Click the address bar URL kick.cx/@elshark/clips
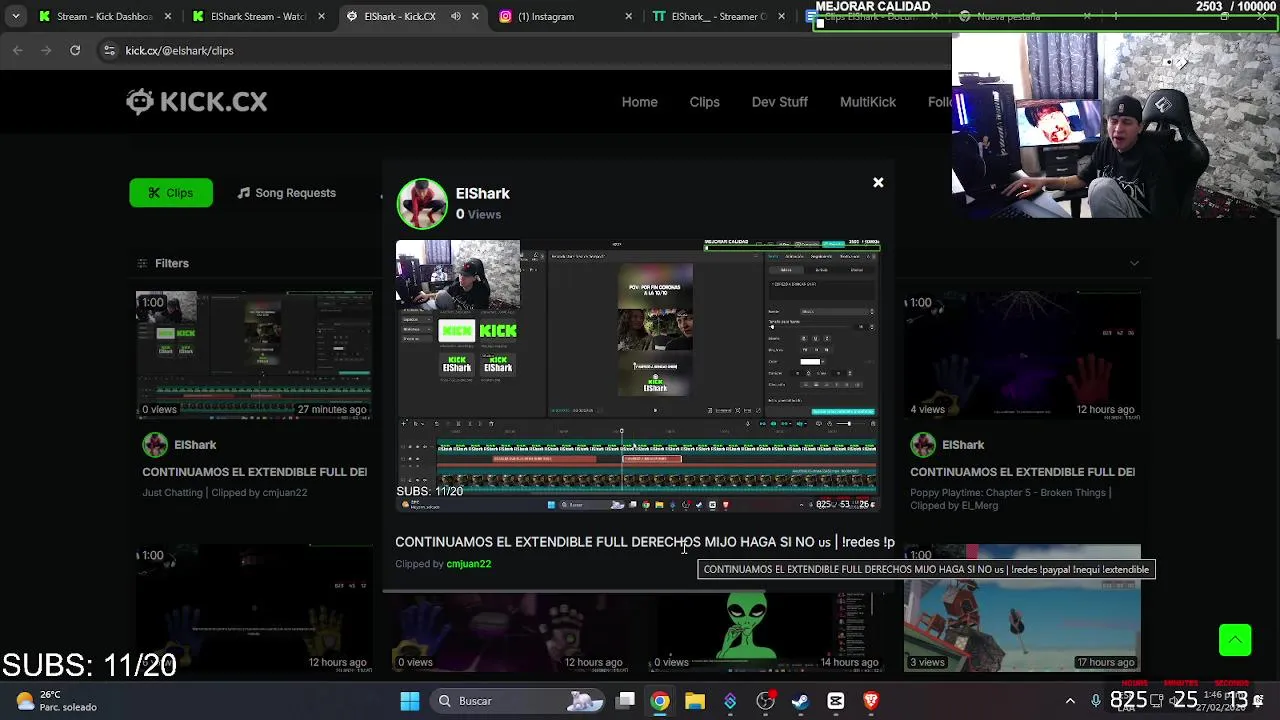1280x720 pixels. point(179,50)
